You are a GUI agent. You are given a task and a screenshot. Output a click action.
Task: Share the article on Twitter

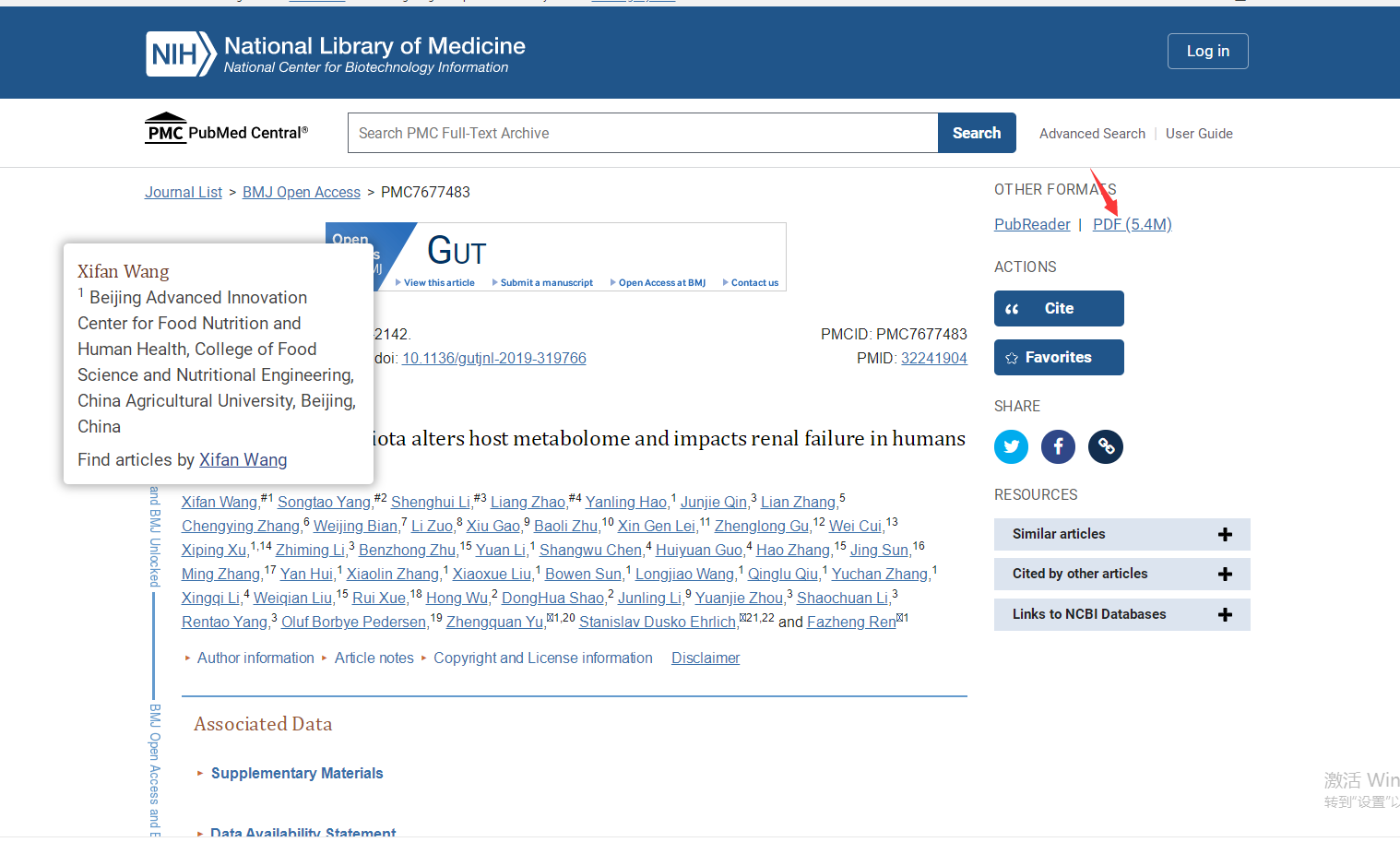pyautogui.click(x=1011, y=446)
